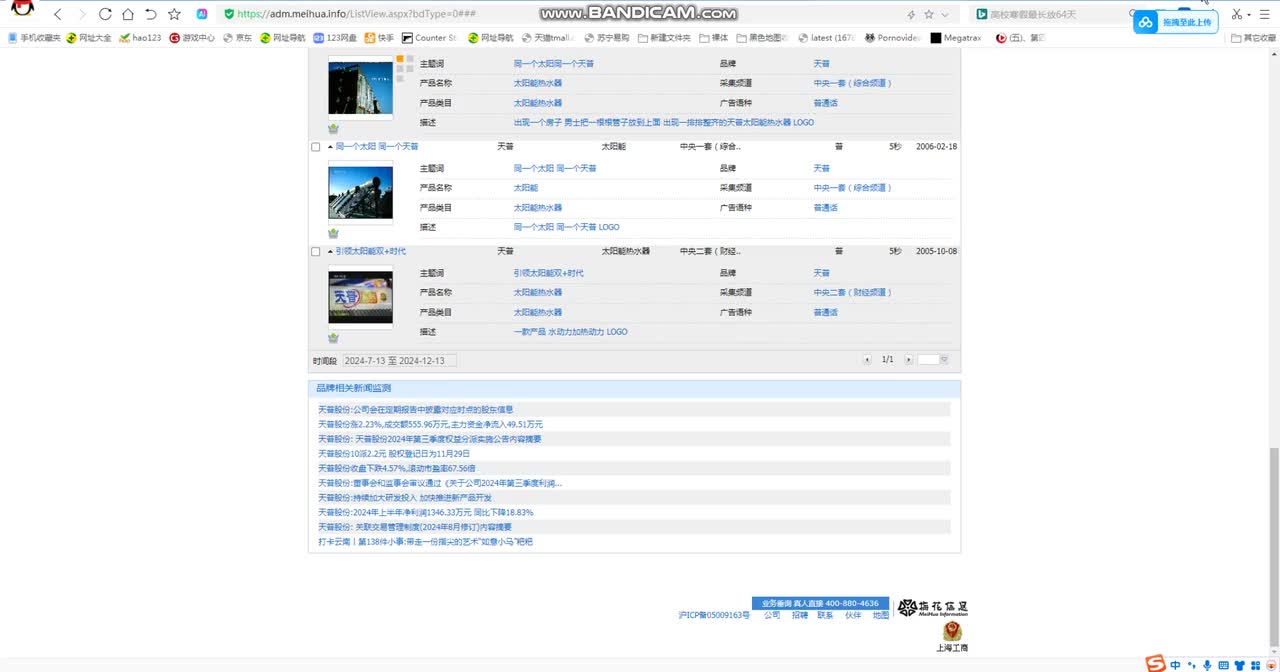
Task: Tick checkbox for 引领太阳能双+时代 row
Action: click(316, 252)
